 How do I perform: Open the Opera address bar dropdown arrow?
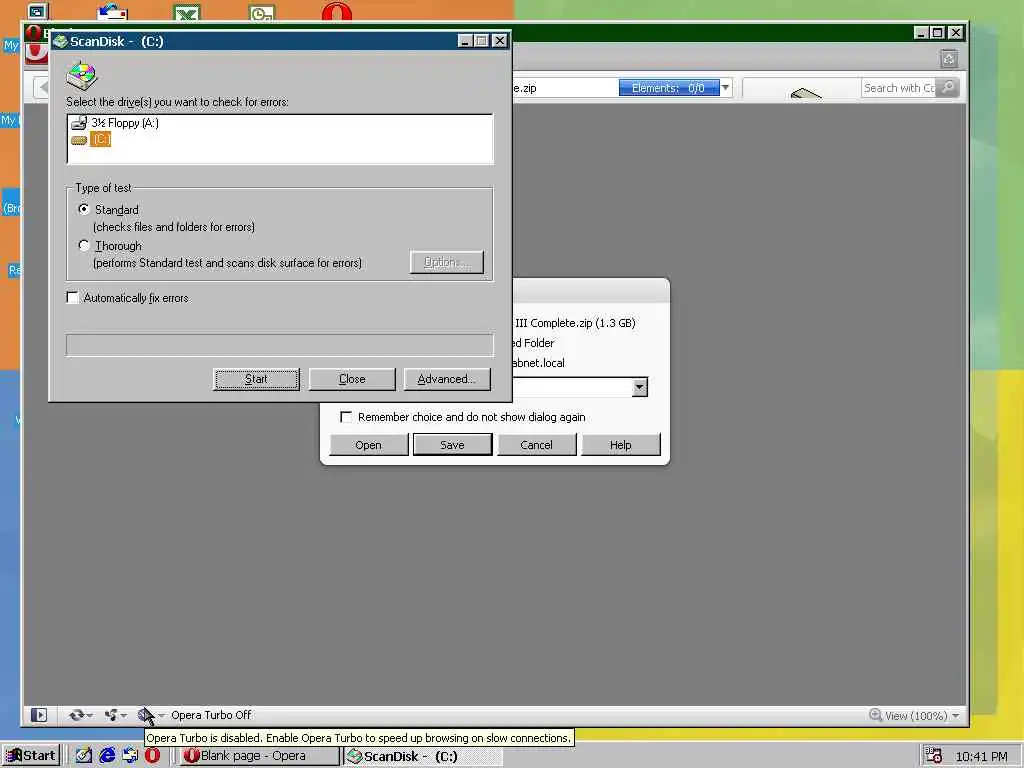click(726, 88)
